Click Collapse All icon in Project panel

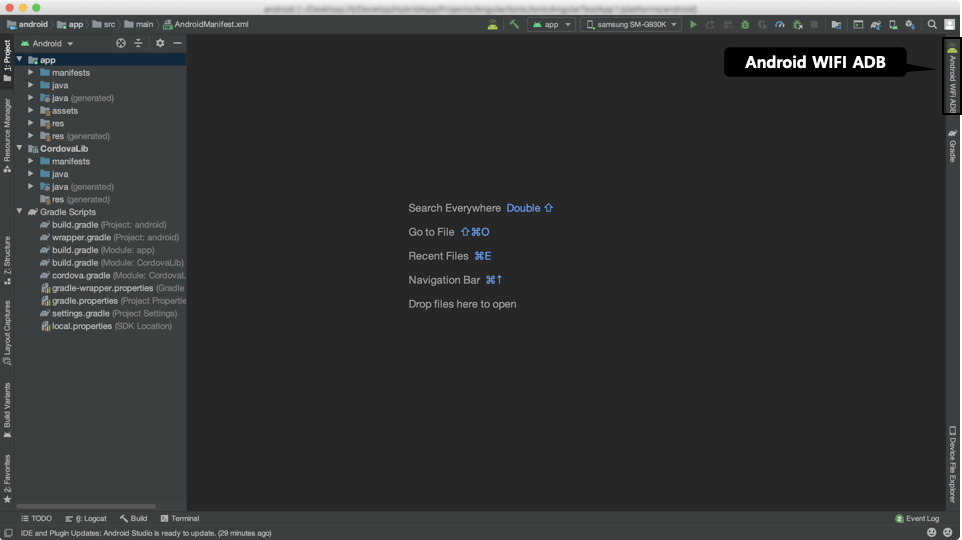pyautogui.click(x=138, y=43)
